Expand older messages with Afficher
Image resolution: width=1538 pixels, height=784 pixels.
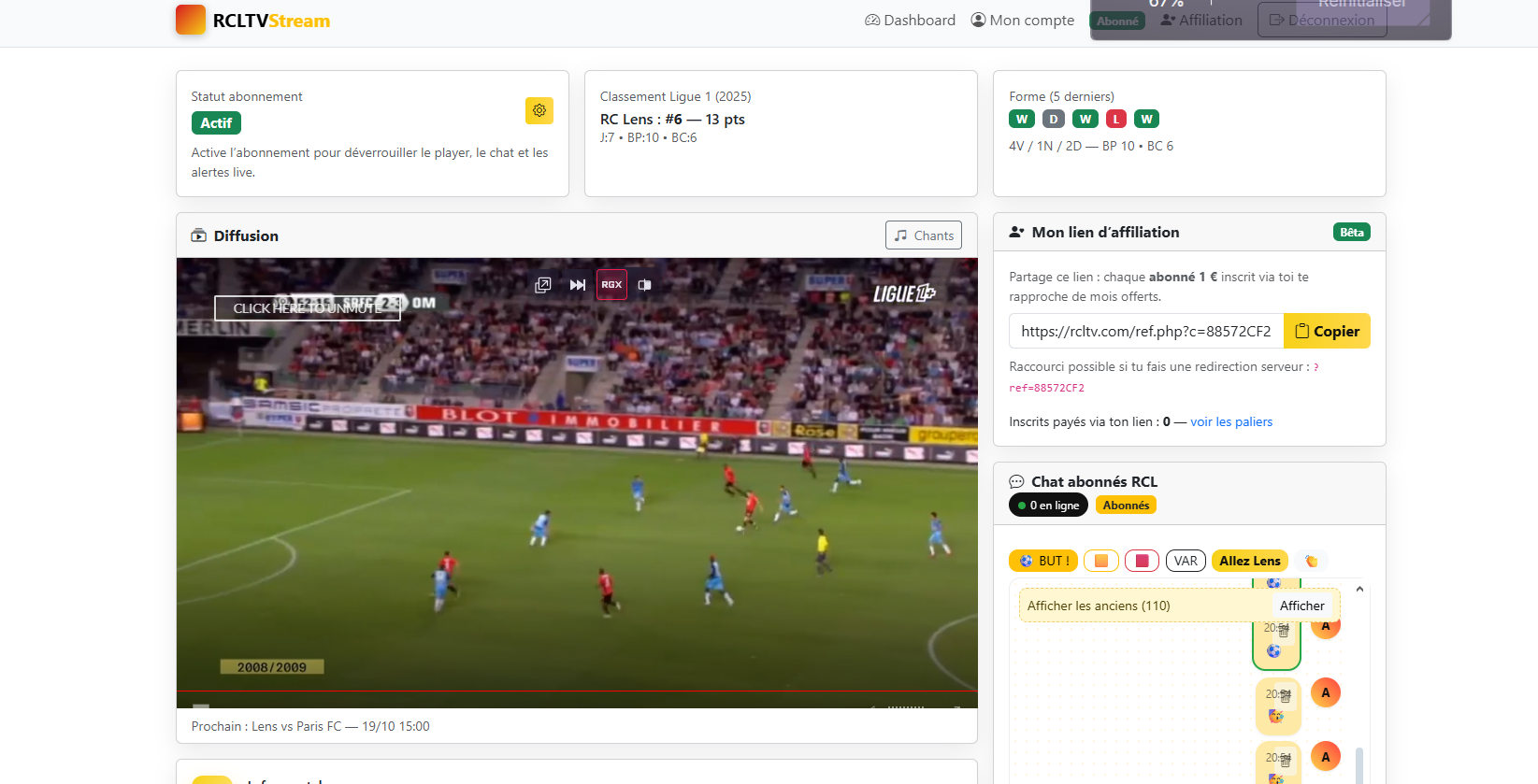coord(1301,606)
